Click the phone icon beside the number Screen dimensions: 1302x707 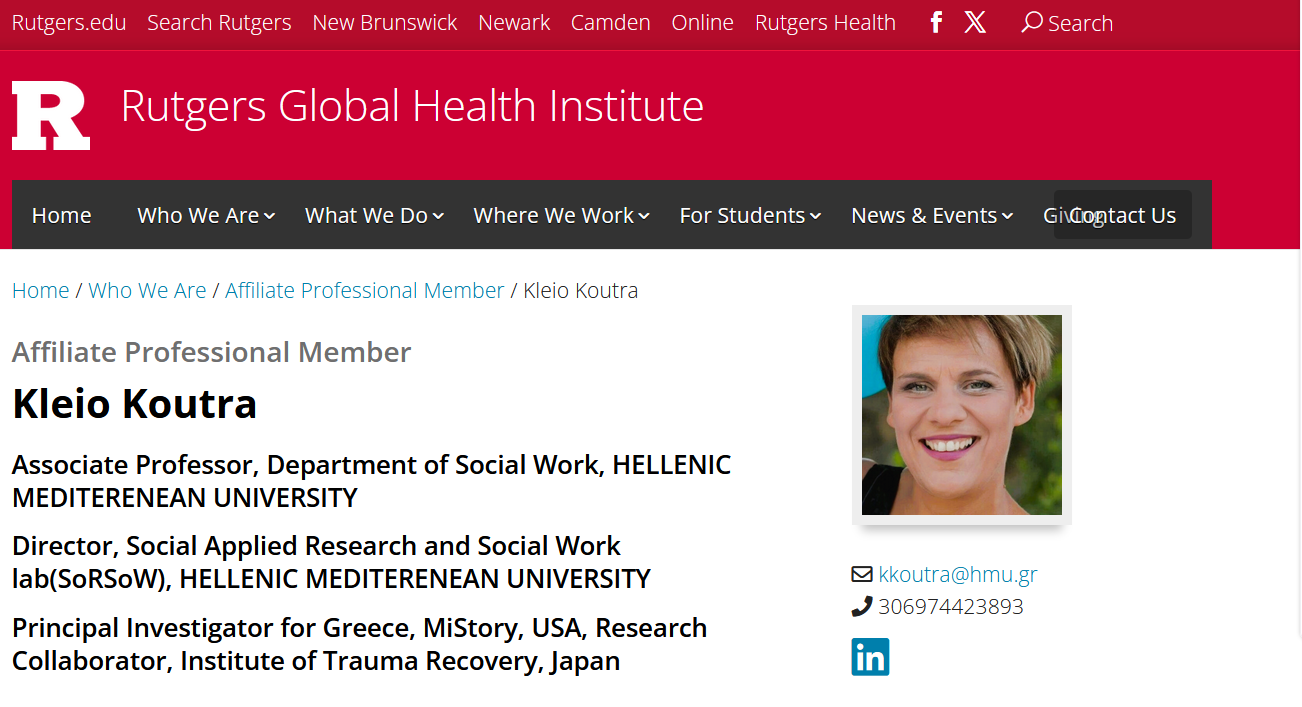pos(862,606)
